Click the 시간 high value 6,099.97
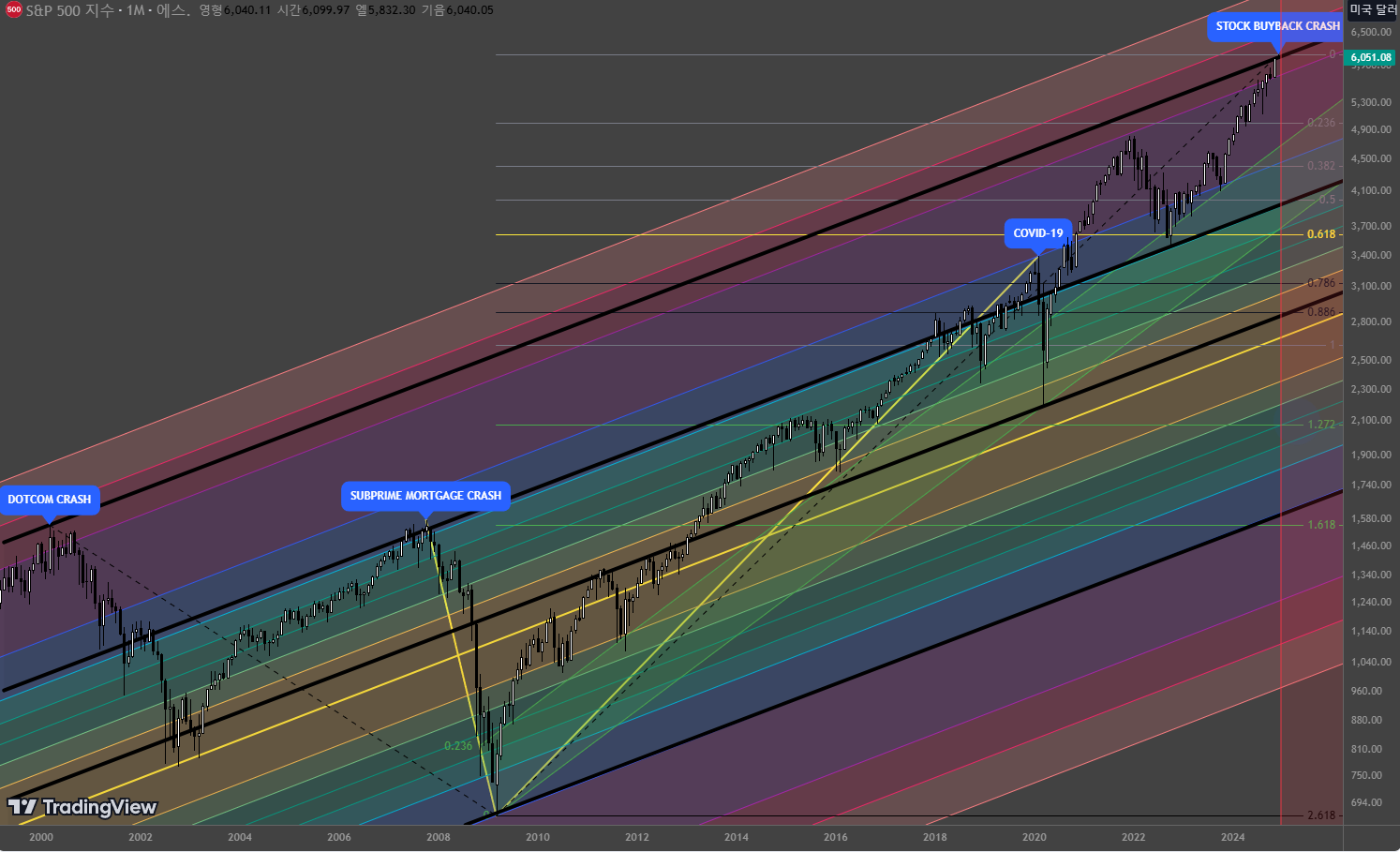This screenshot has height=852, width=1400. point(325,10)
